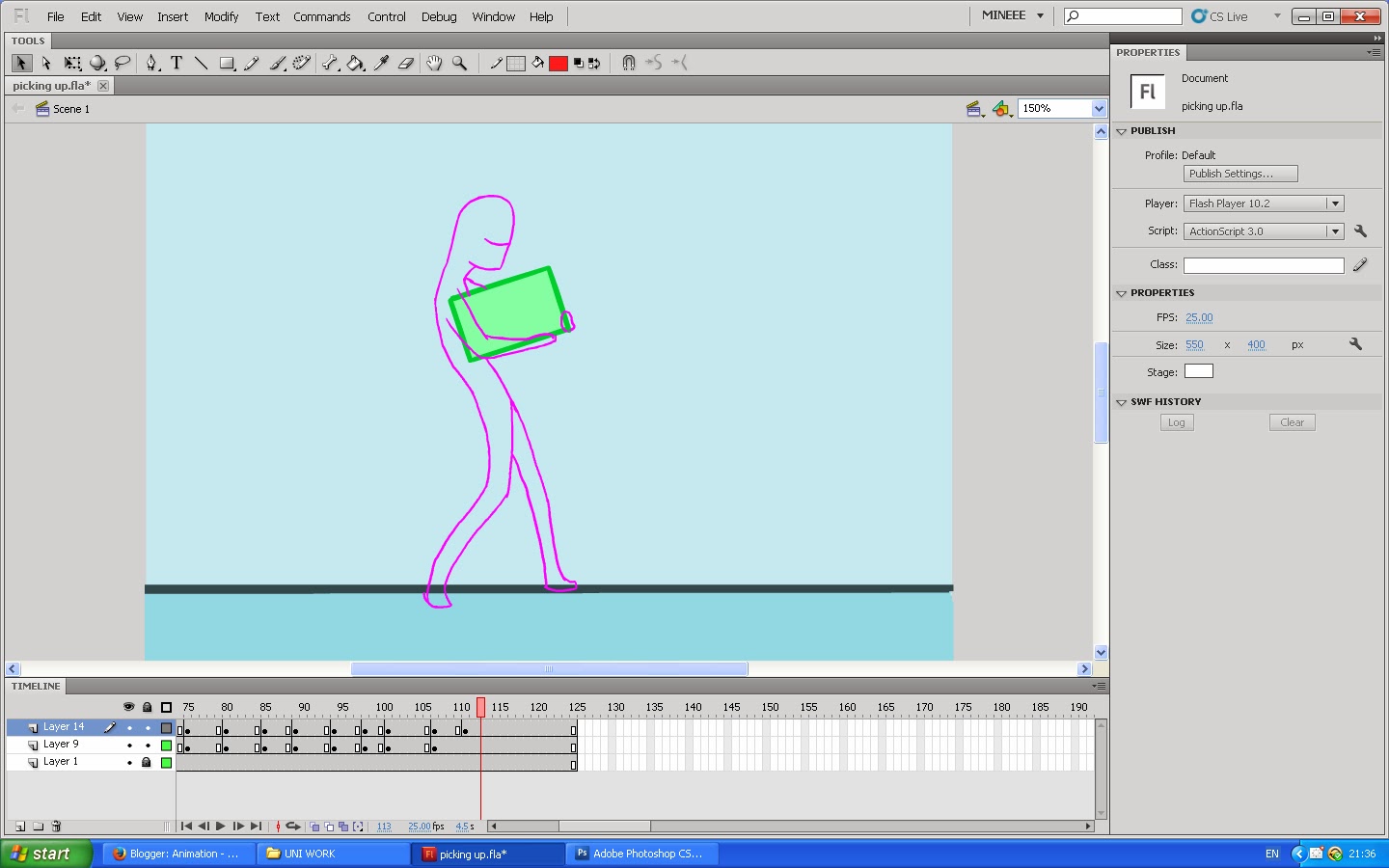Toggle loop playback button
The image size is (1389, 868).
click(293, 827)
